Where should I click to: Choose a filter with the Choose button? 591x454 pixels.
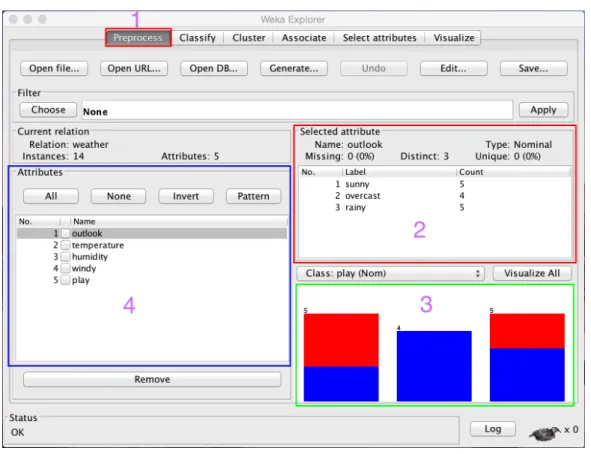click(48, 110)
